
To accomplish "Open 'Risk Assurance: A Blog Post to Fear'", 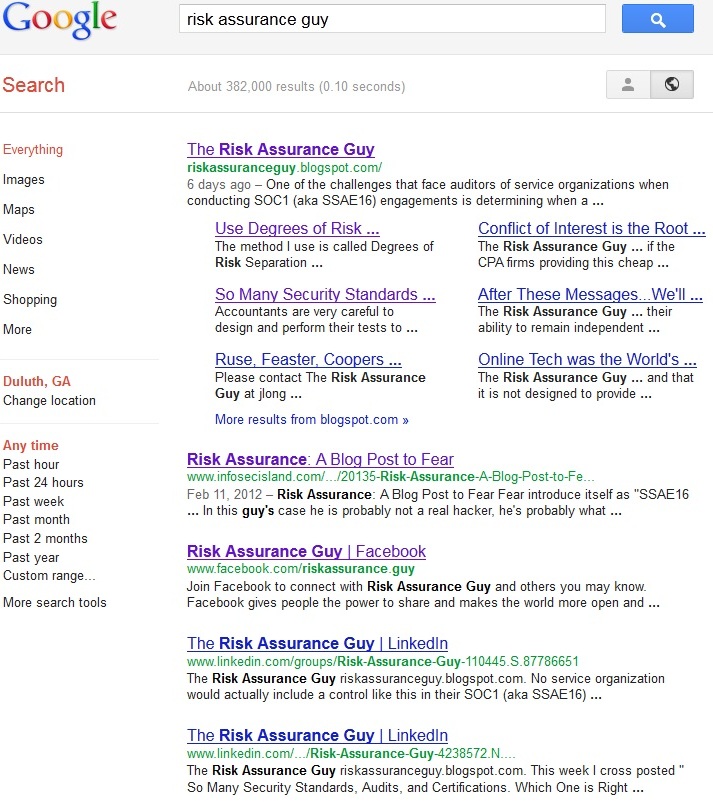I will pos(320,459).
